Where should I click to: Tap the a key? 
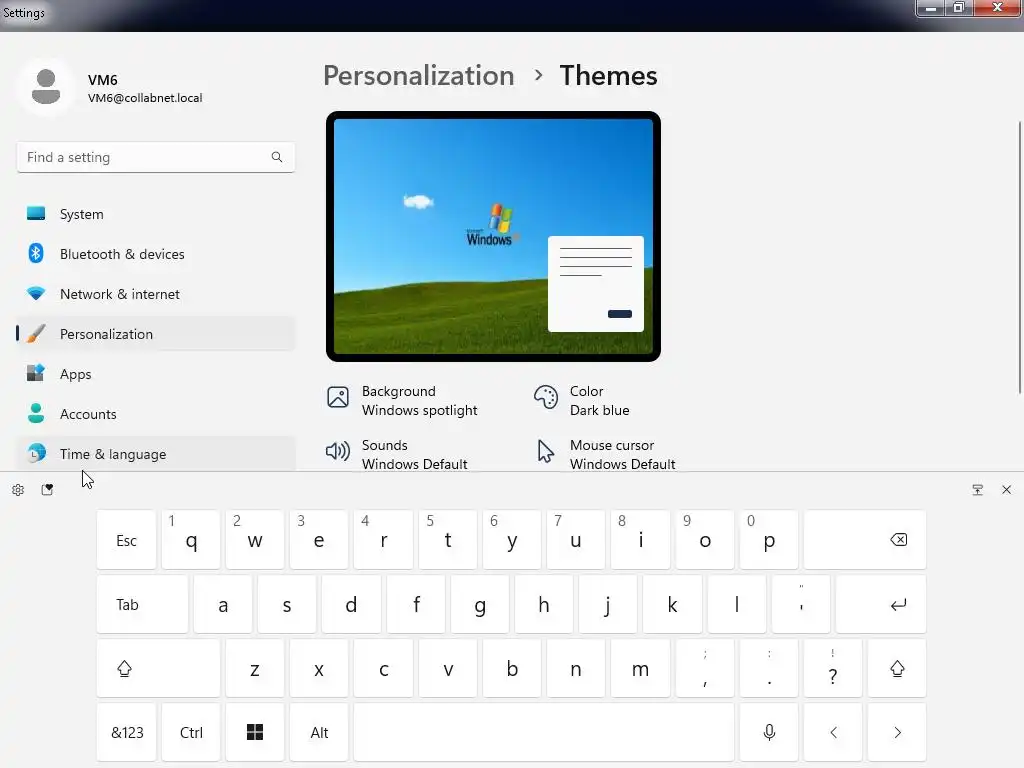pos(223,604)
